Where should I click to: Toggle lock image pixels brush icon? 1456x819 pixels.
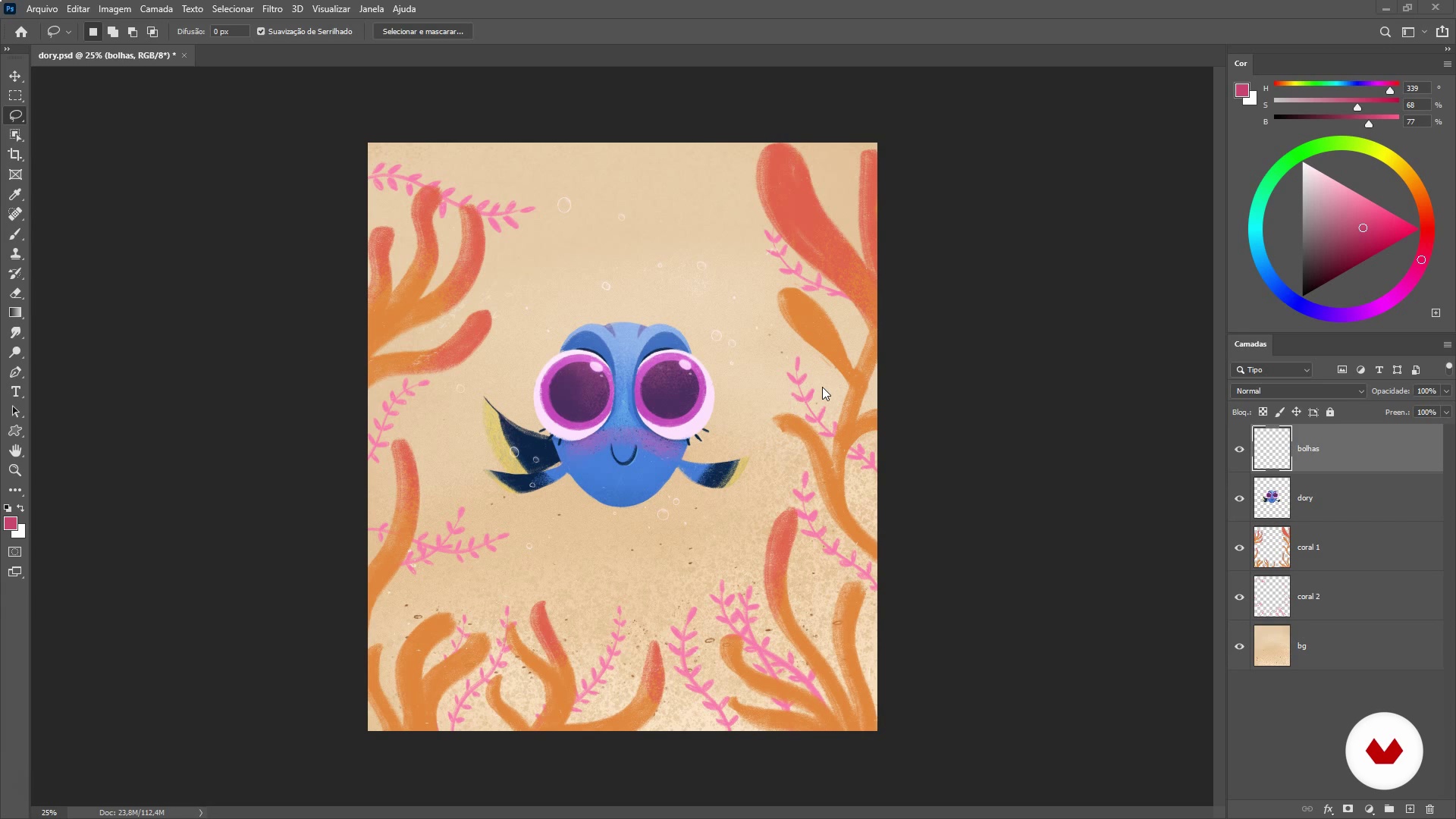click(x=1280, y=413)
